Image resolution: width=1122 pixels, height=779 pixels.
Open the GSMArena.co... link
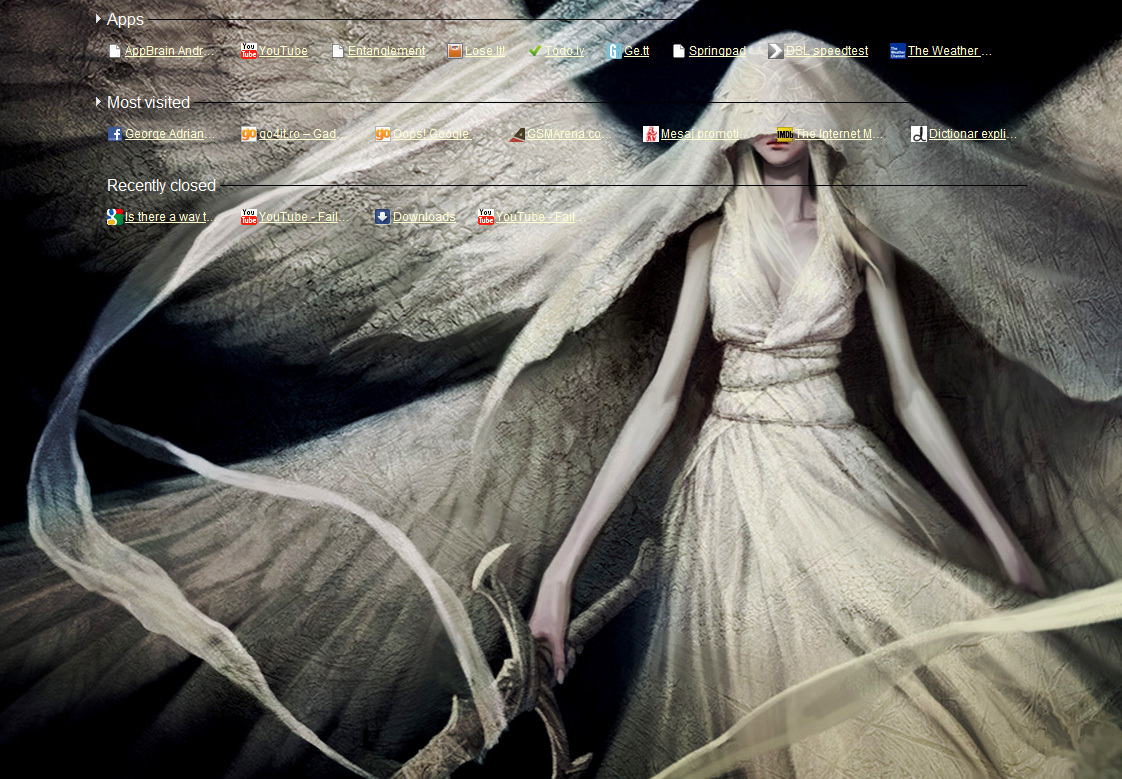(x=570, y=134)
